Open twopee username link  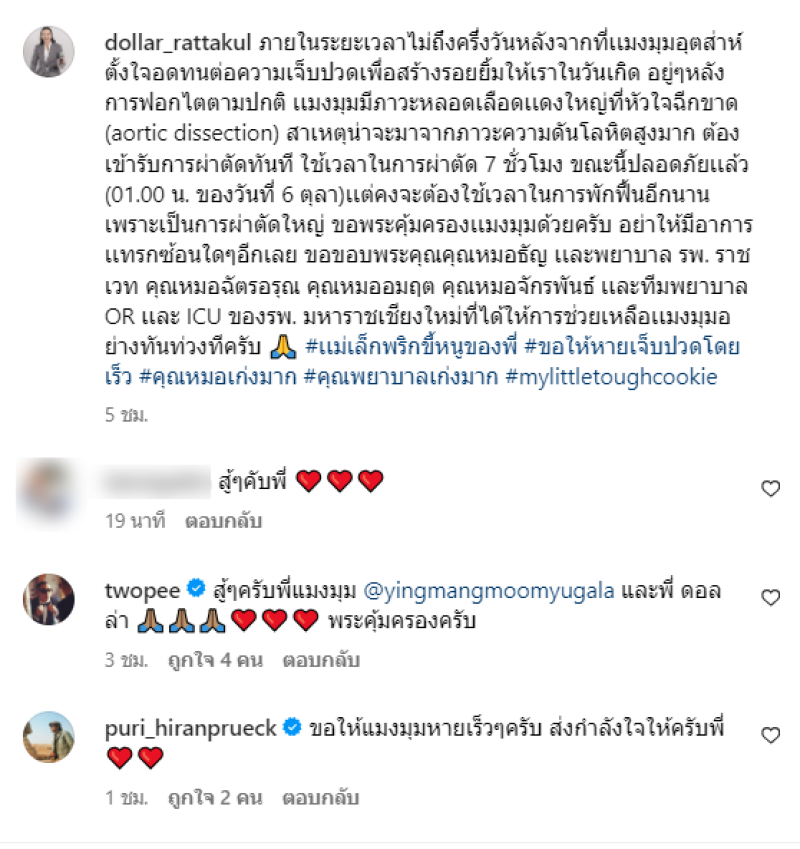click(x=142, y=591)
